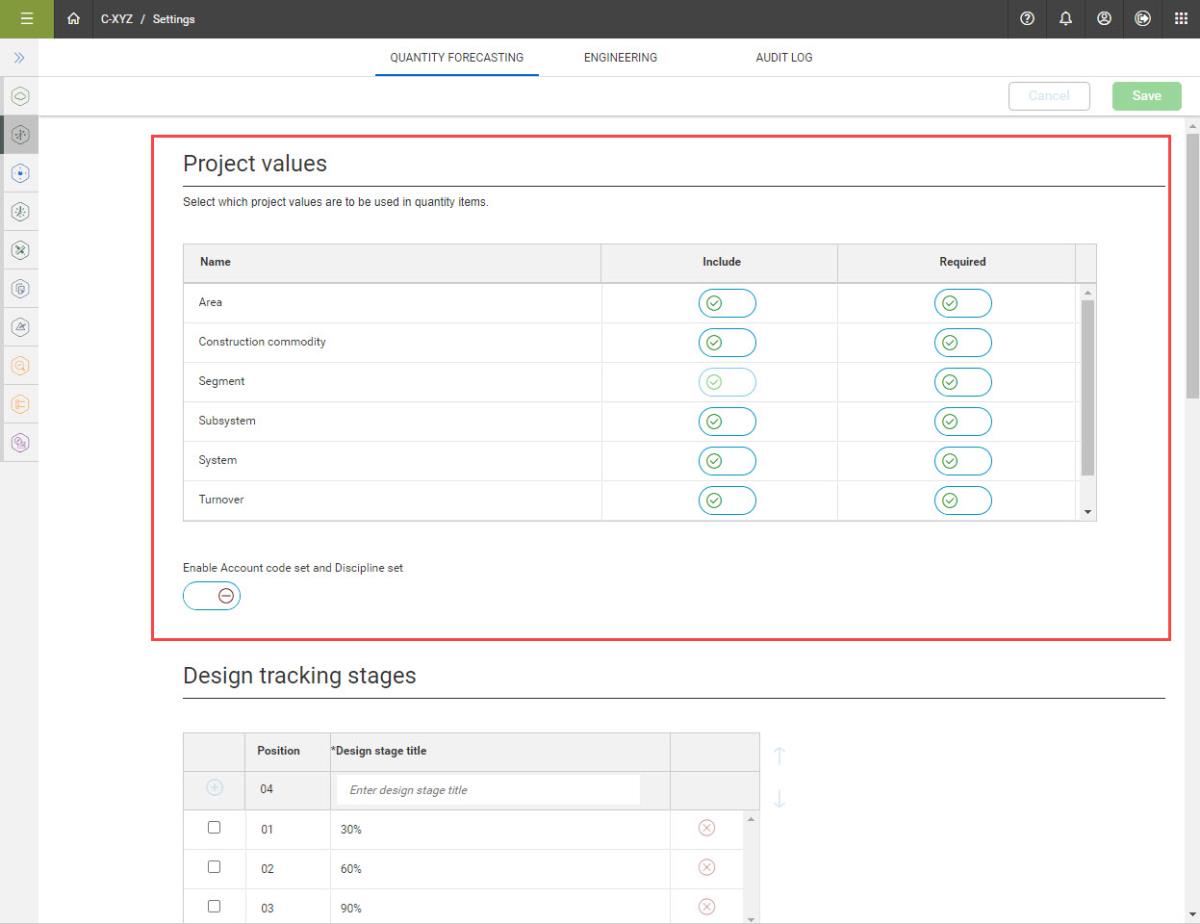The image size is (1200, 924).
Task: Check the box for the 60% stage
Action: tap(214, 867)
